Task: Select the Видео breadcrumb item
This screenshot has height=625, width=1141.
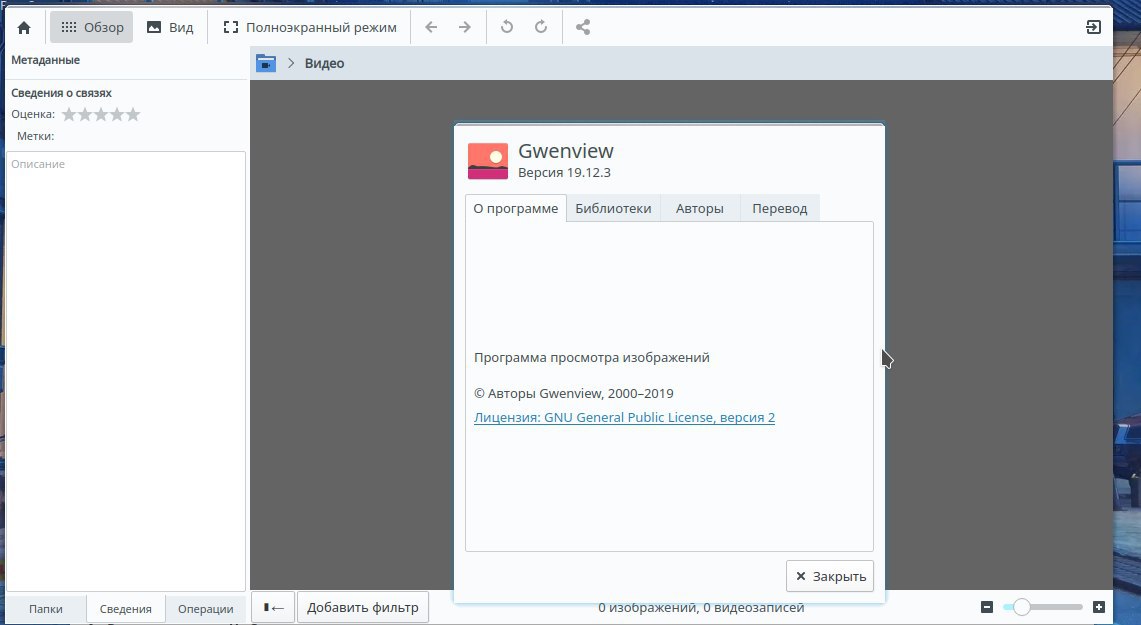Action: (325, 63)
